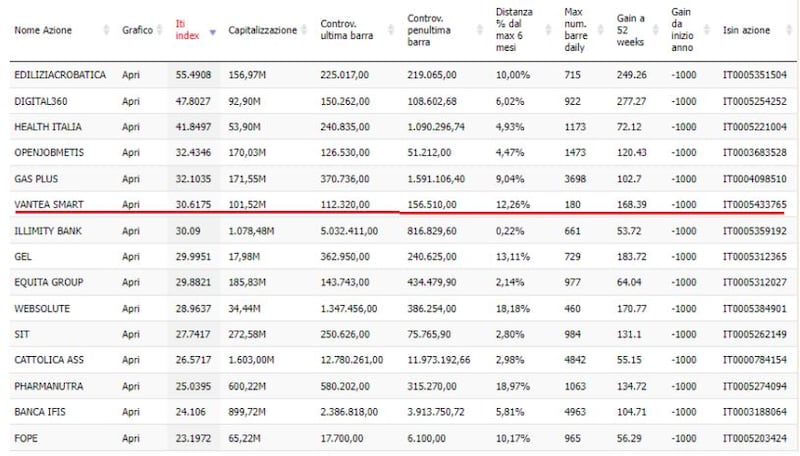Select the ILLIMITY BANK stock name
Image resolution: width=800 pixels, height=456 pixels.
(48, 231)
